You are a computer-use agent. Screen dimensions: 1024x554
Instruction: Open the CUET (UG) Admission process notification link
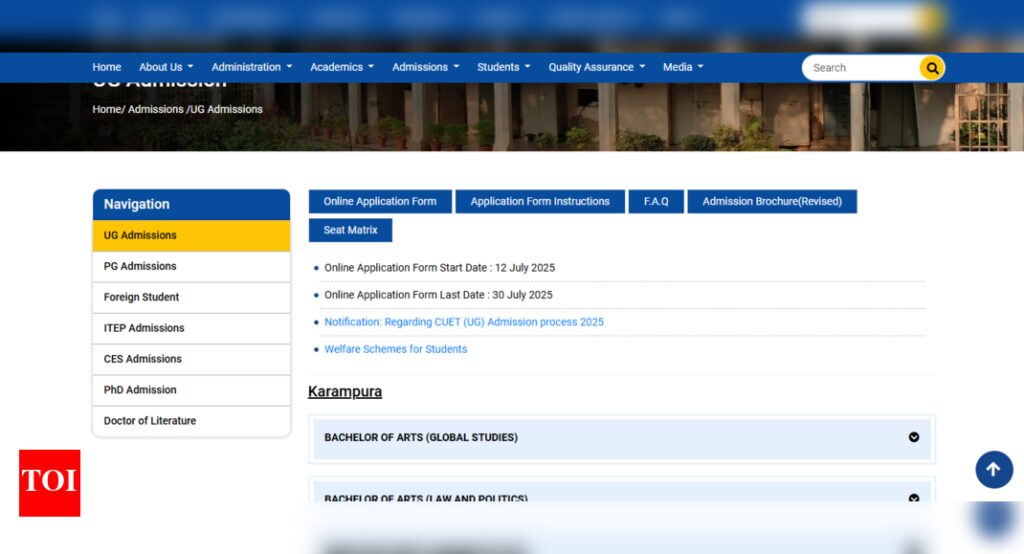(x=464, y=322)
